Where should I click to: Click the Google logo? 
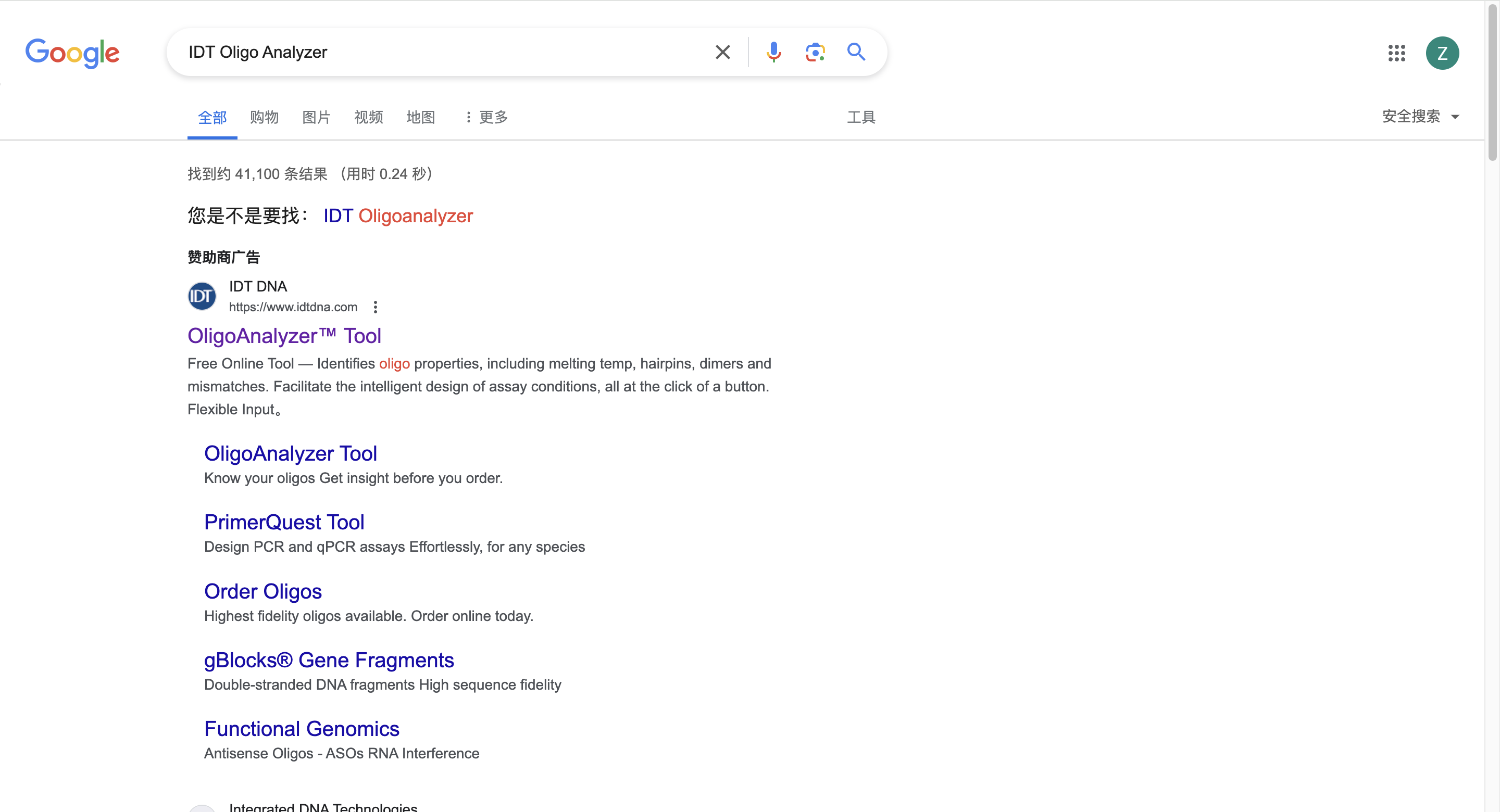pos(72,53)
